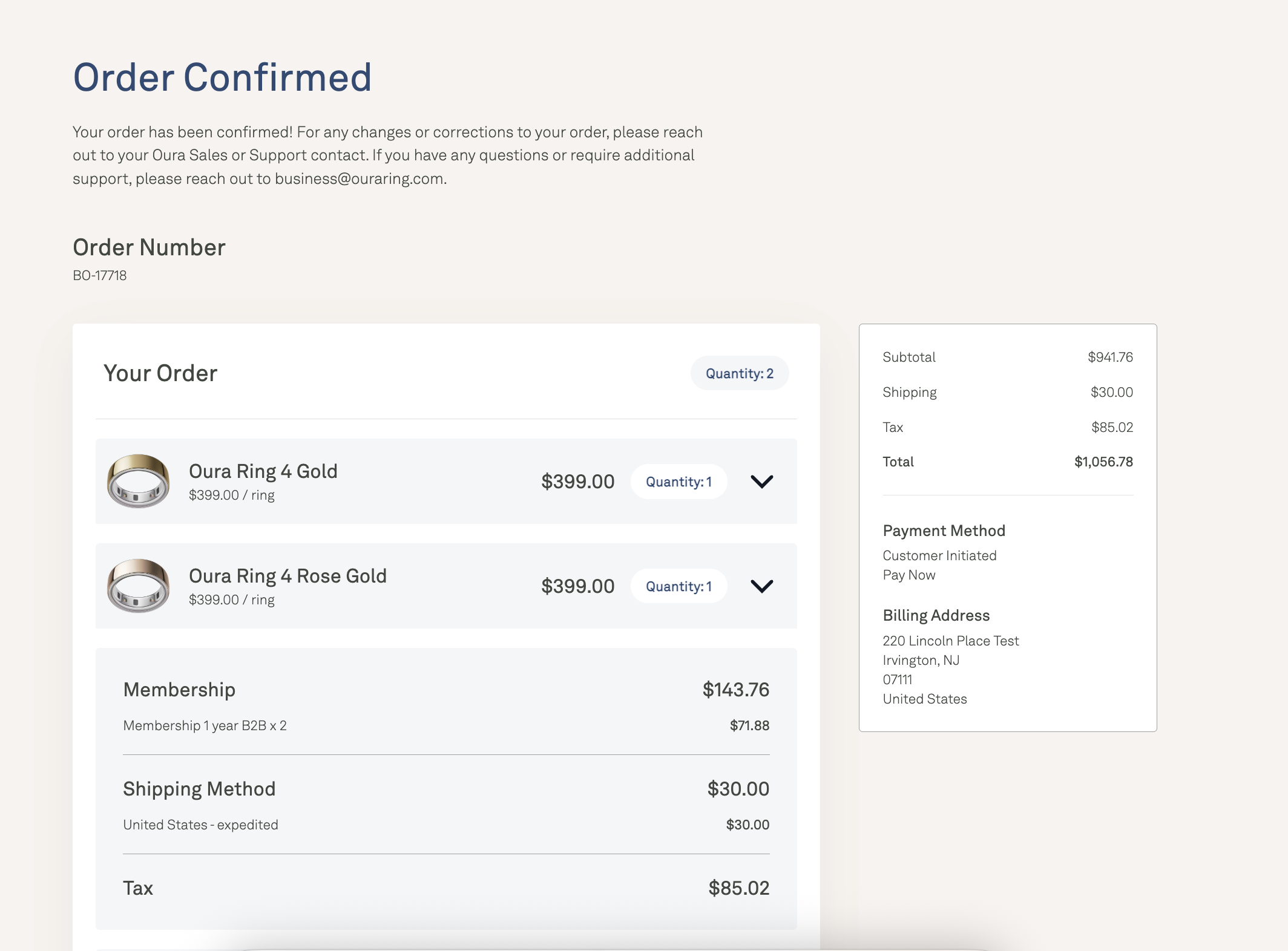Click the Pay Now payment text
The width and height of the screenshot is (1288, 951).
coord(908,575)
